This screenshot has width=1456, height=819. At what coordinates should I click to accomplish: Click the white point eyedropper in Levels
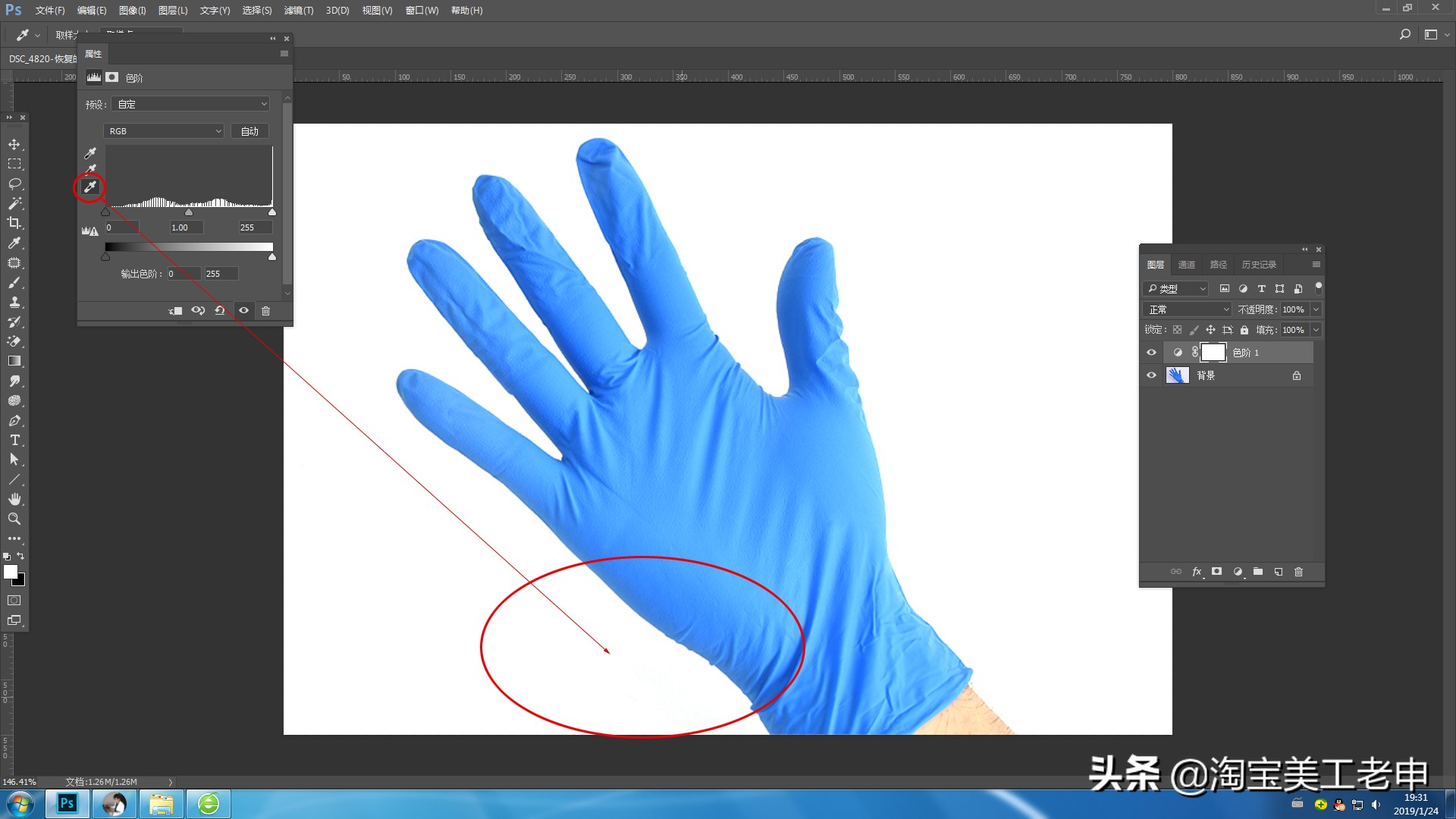click(x=90, y=187)
